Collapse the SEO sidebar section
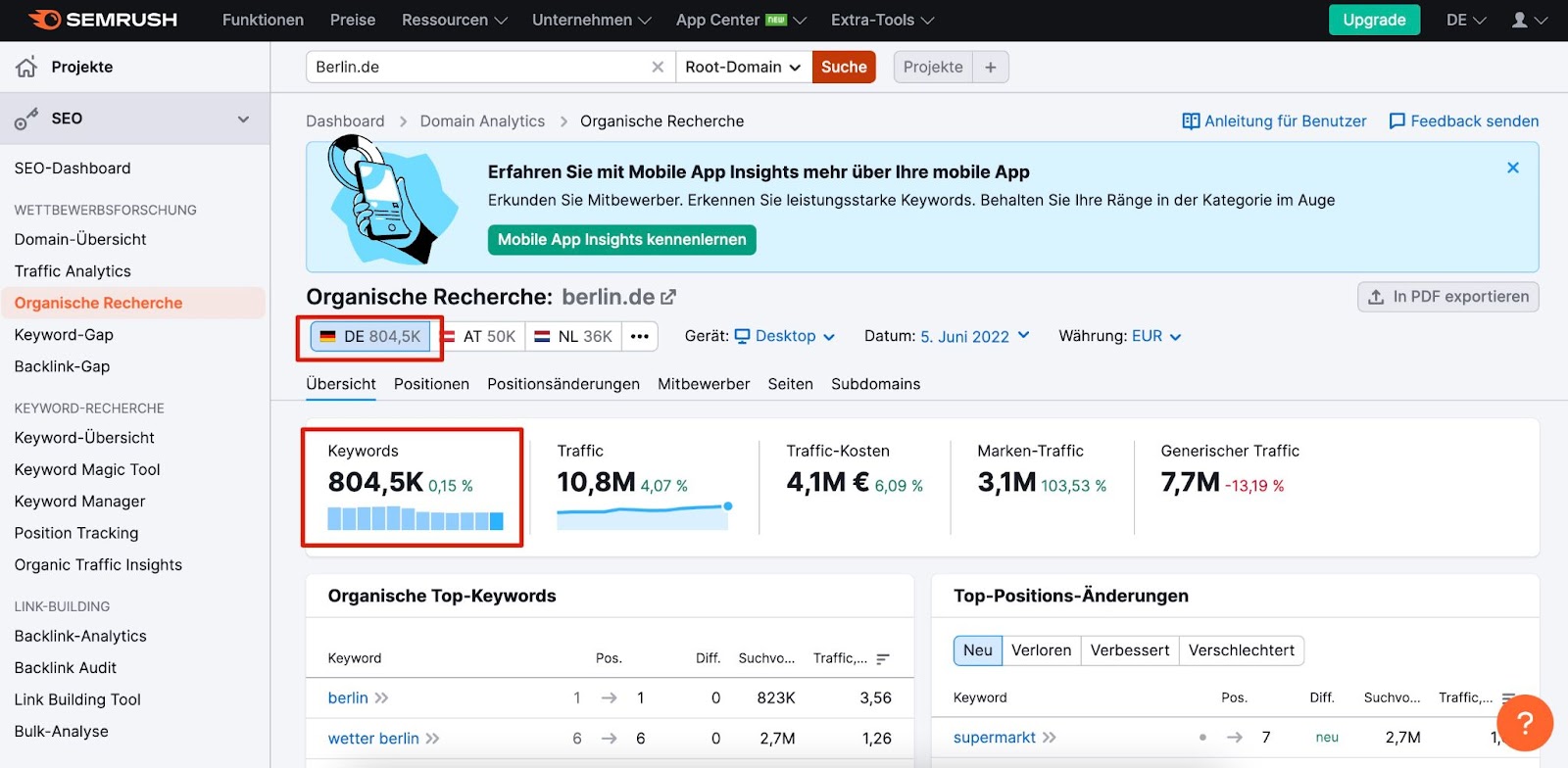 point(243,119)
